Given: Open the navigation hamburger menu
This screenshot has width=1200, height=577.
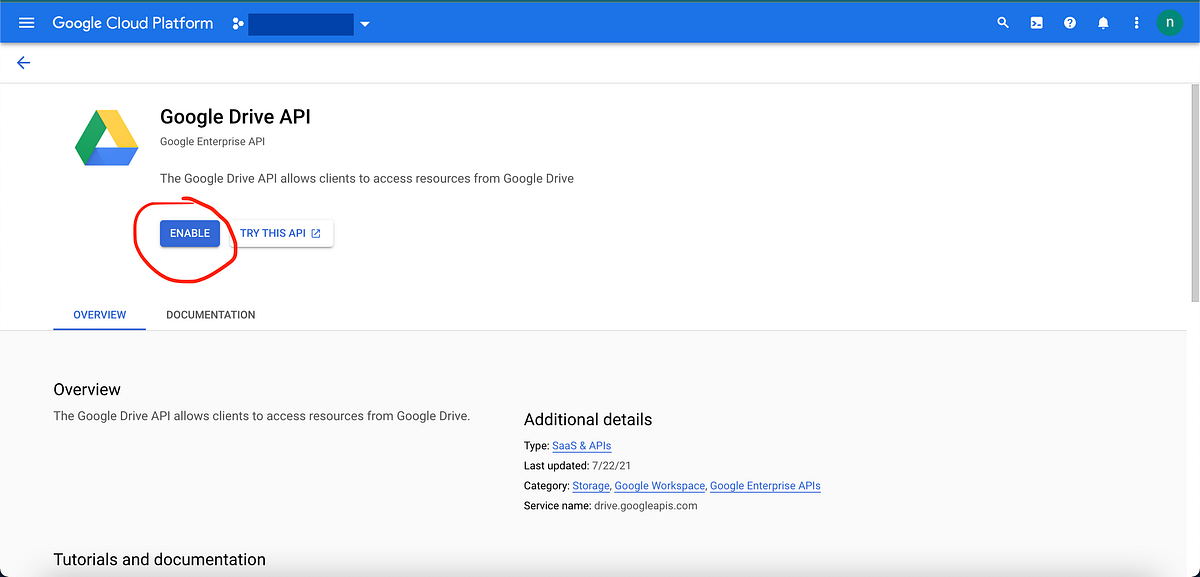Looking at the screenshot, I should [26, 22].
